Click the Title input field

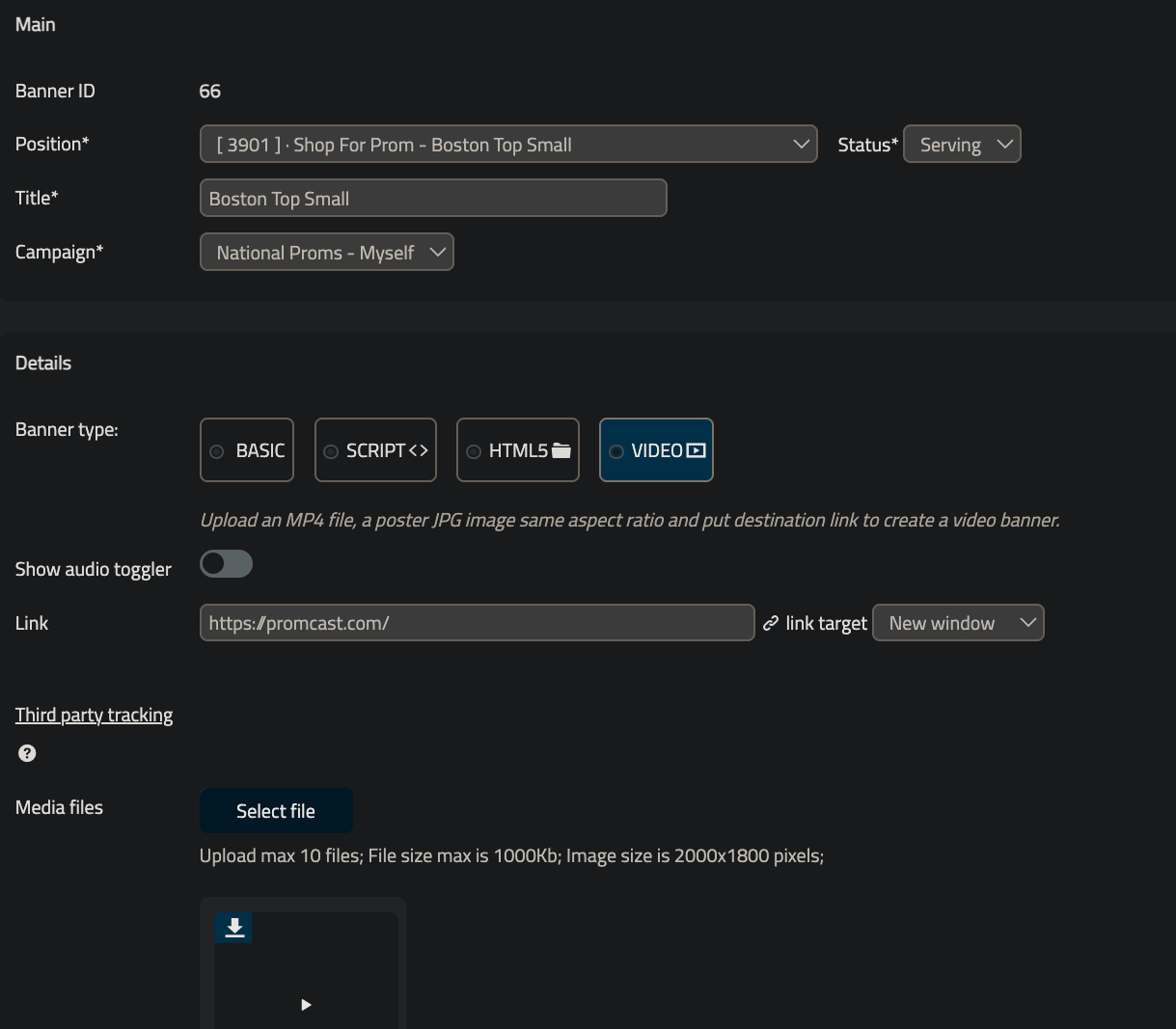pyautogui.click(x=433, y=199)
